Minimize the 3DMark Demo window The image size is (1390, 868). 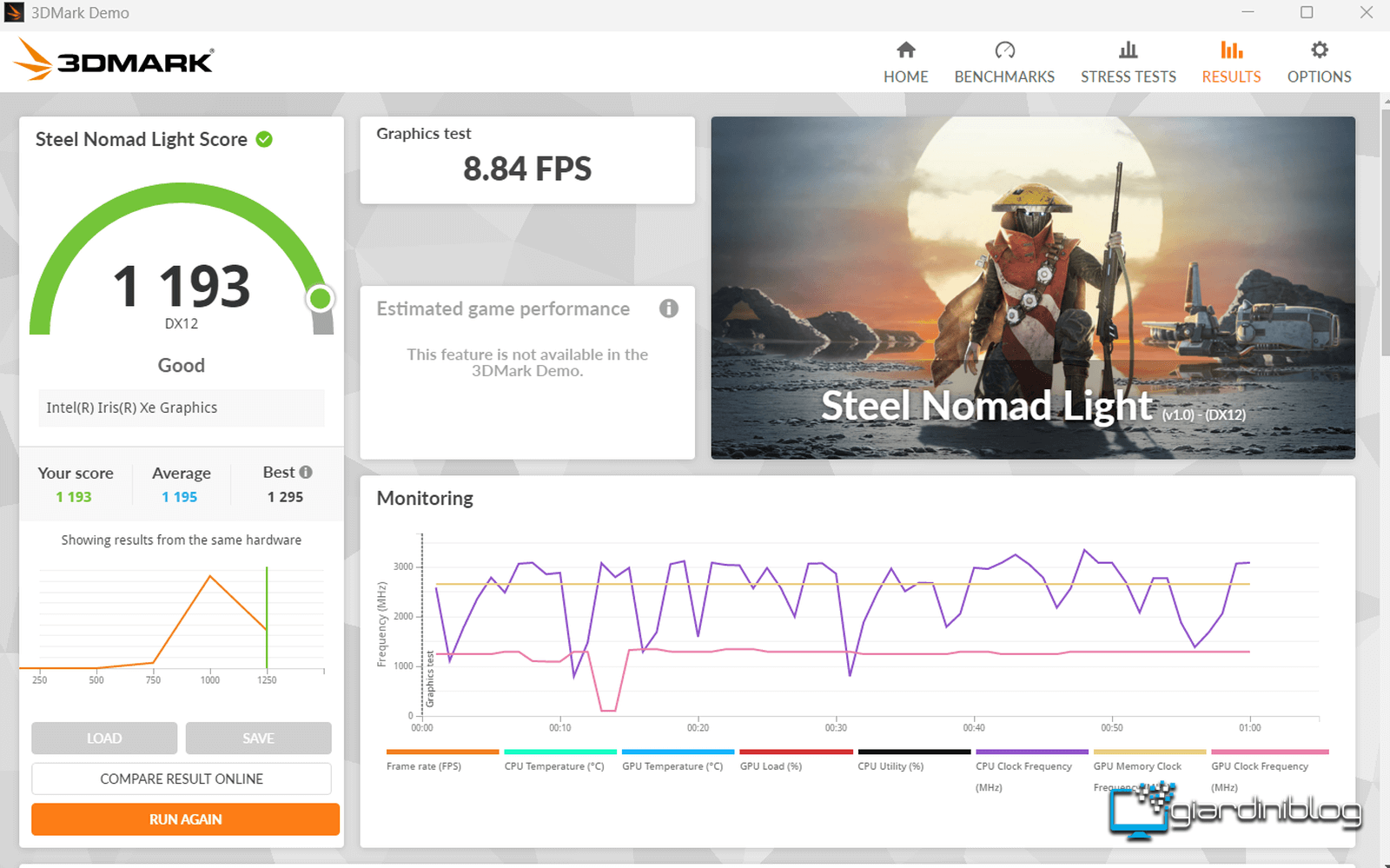pyautogui.click(x=1248, y=12)
